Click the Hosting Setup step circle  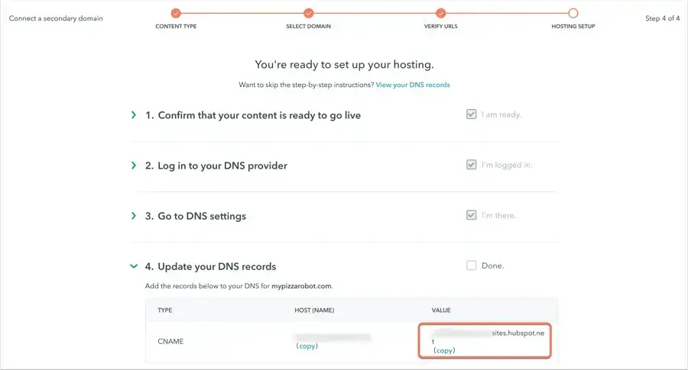[x=573, y=13]
